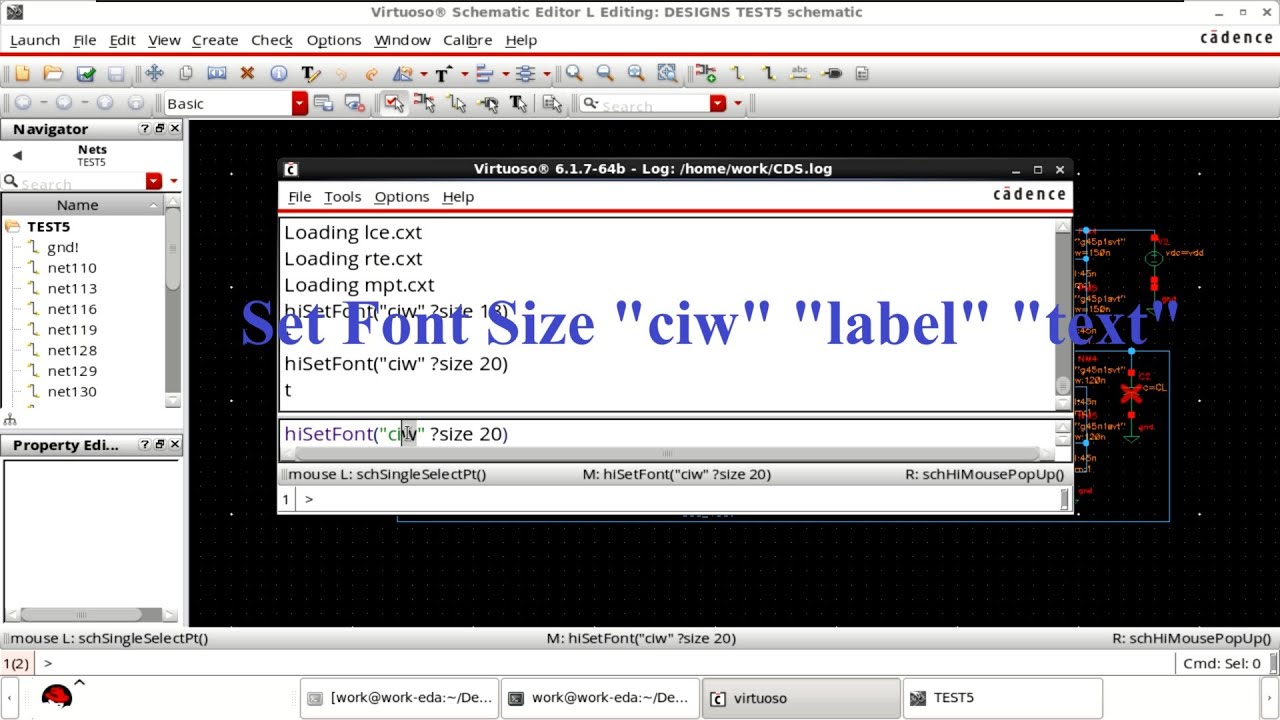Click the Name column header in Navigator
The height and width of the screenshot is (720, 1280).
82,204
